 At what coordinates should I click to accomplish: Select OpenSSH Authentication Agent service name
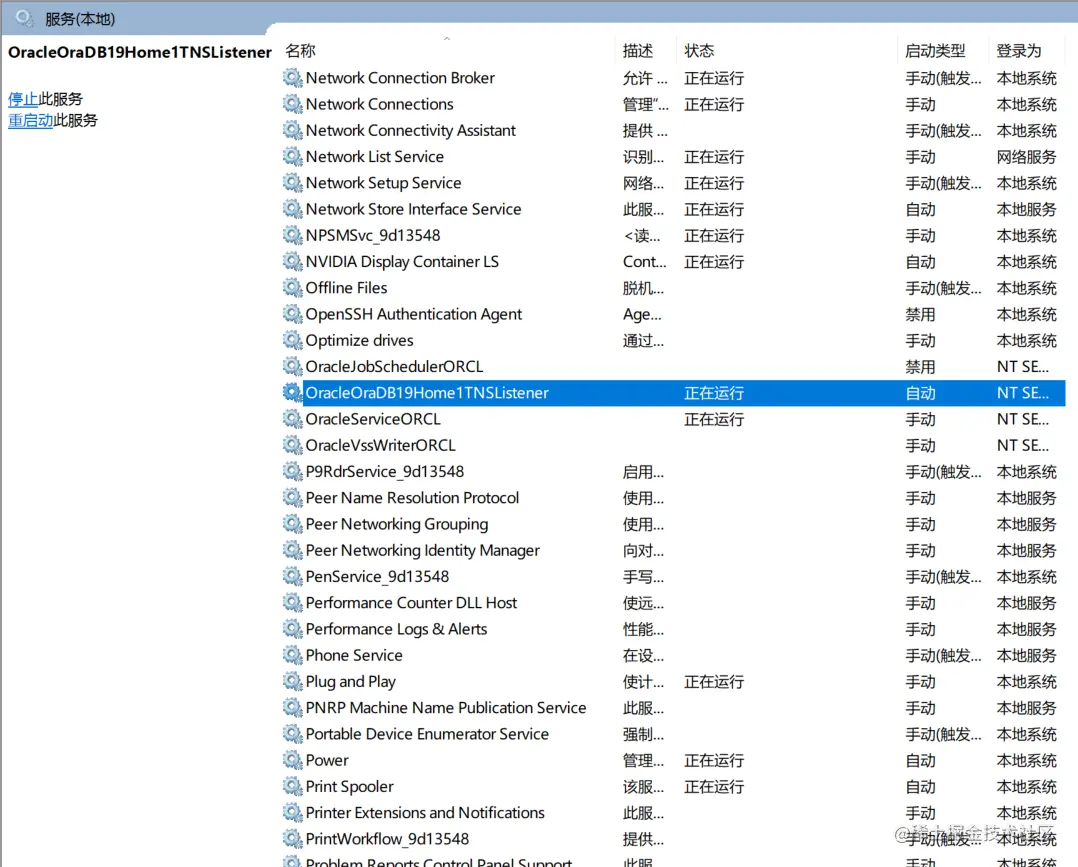(414, 314)
